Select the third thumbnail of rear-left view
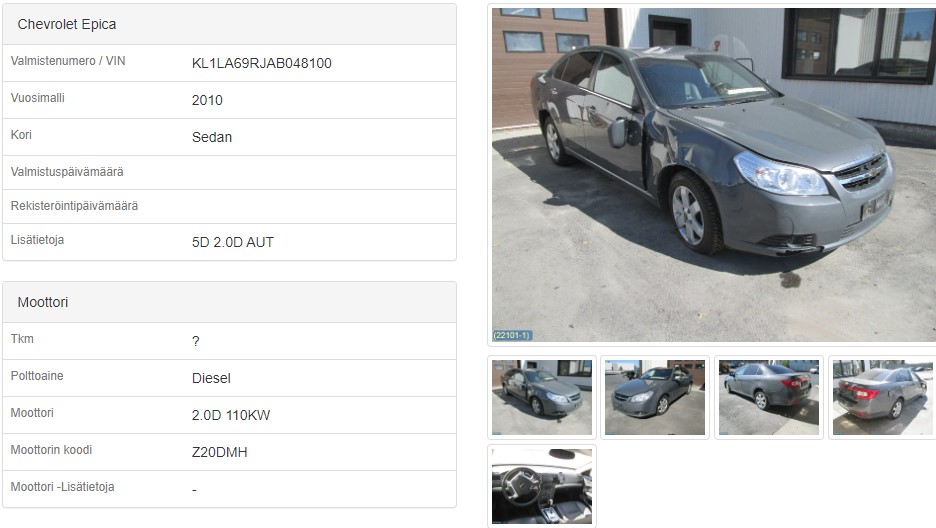 [769, 397]
